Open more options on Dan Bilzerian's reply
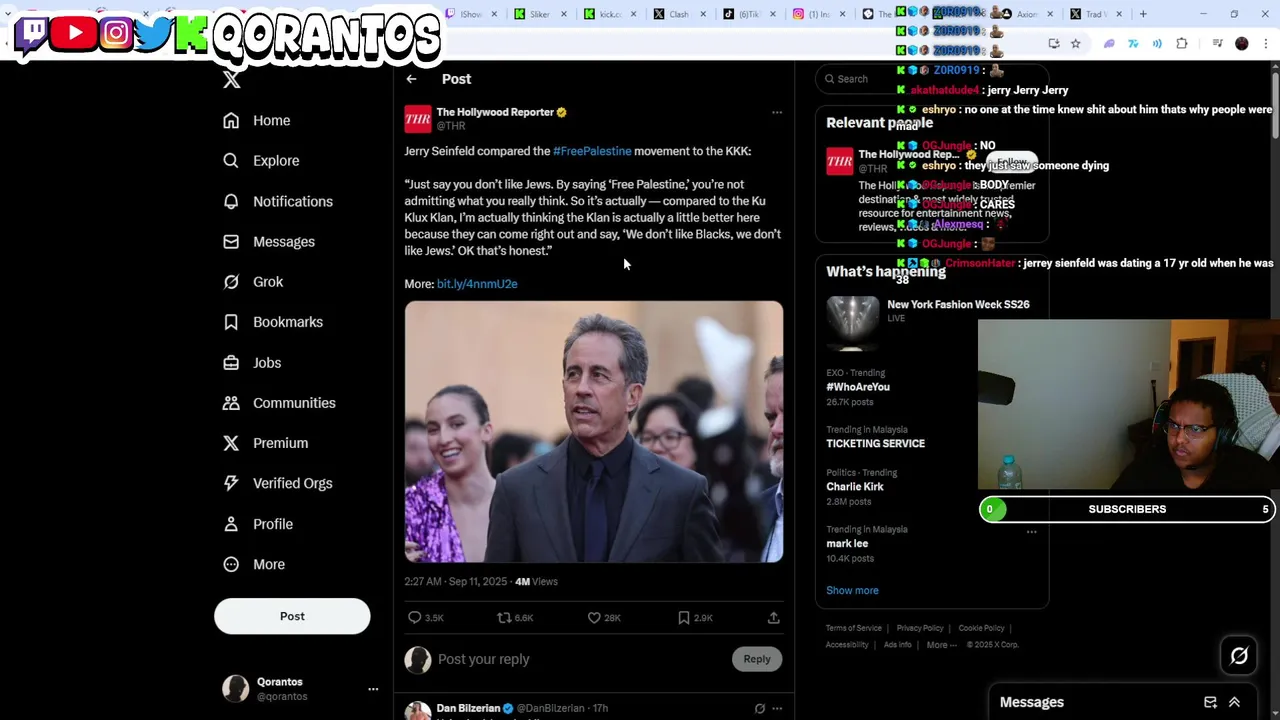 pos(777,709)
